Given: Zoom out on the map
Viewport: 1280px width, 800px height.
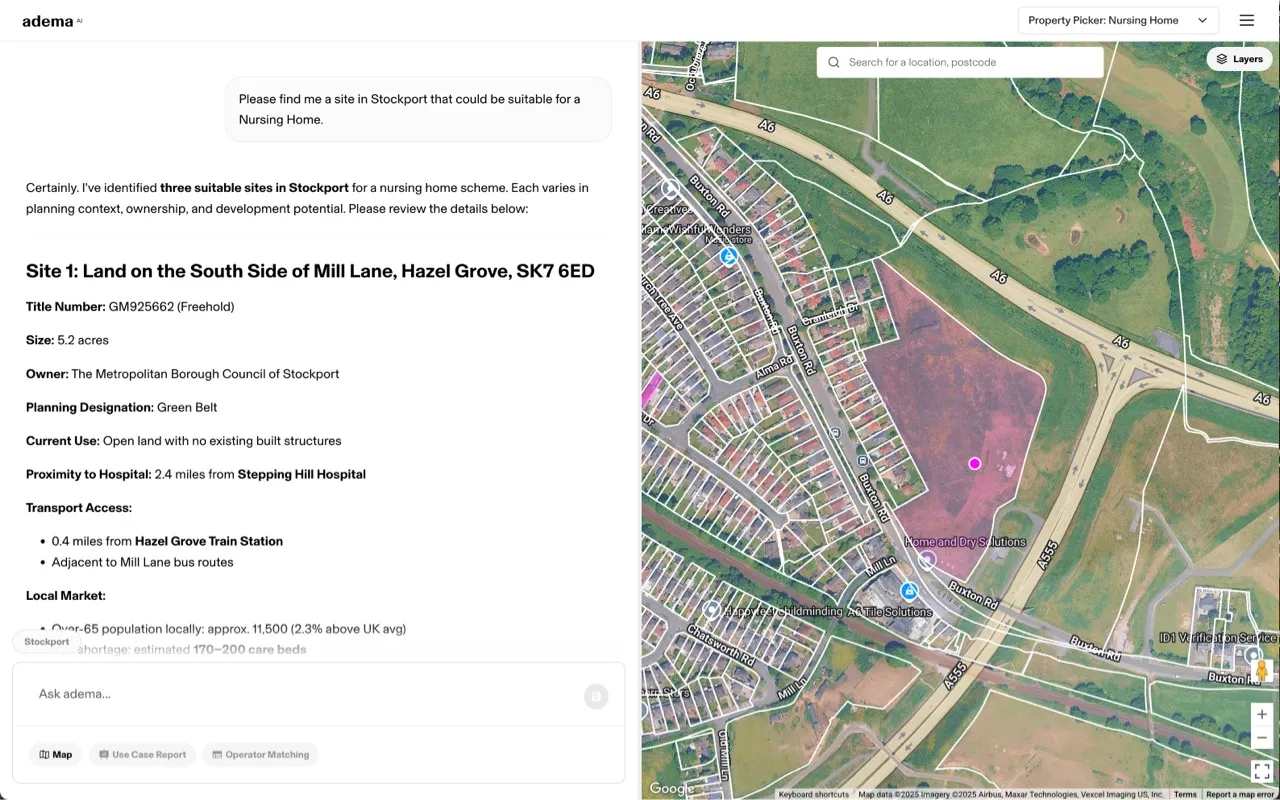Looking at the screenshot, I should [1262, 738].
